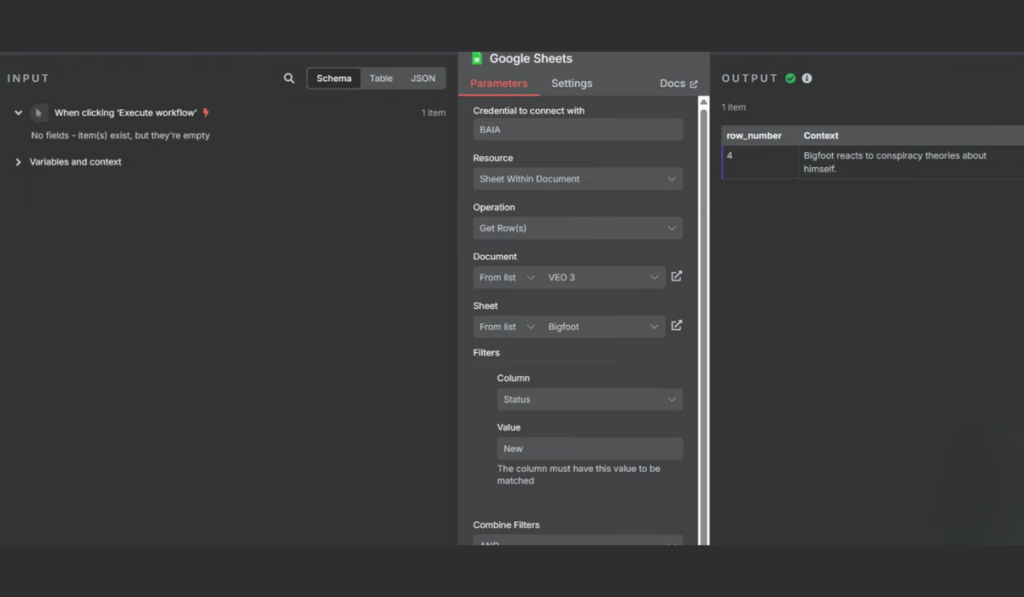Keep Schema view selected in Input panel
Viewport: 1024px width, 597px height.
pos(334,77)
